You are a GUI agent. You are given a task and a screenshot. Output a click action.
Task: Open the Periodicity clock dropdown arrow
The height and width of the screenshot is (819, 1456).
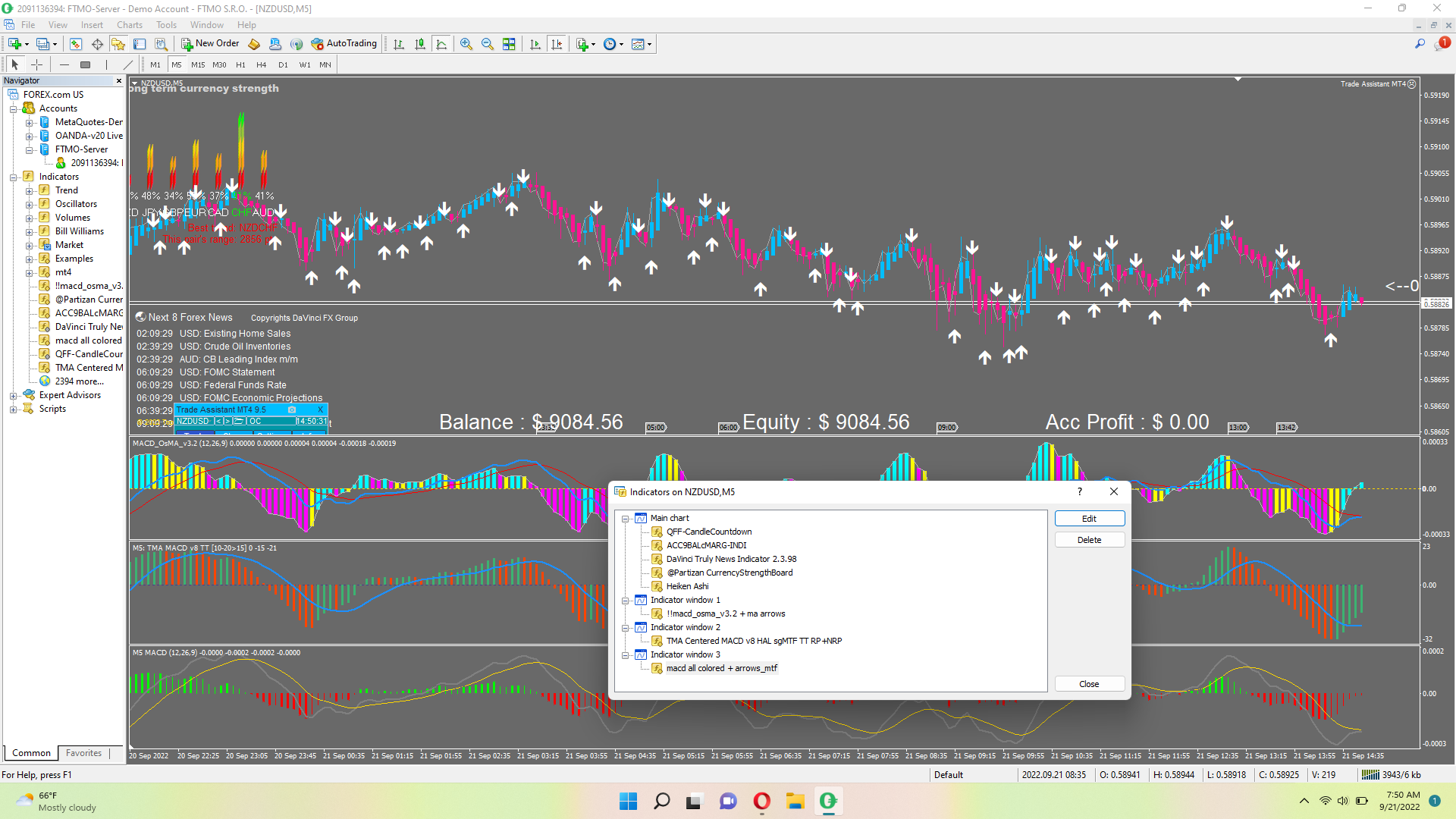point(622,44)
